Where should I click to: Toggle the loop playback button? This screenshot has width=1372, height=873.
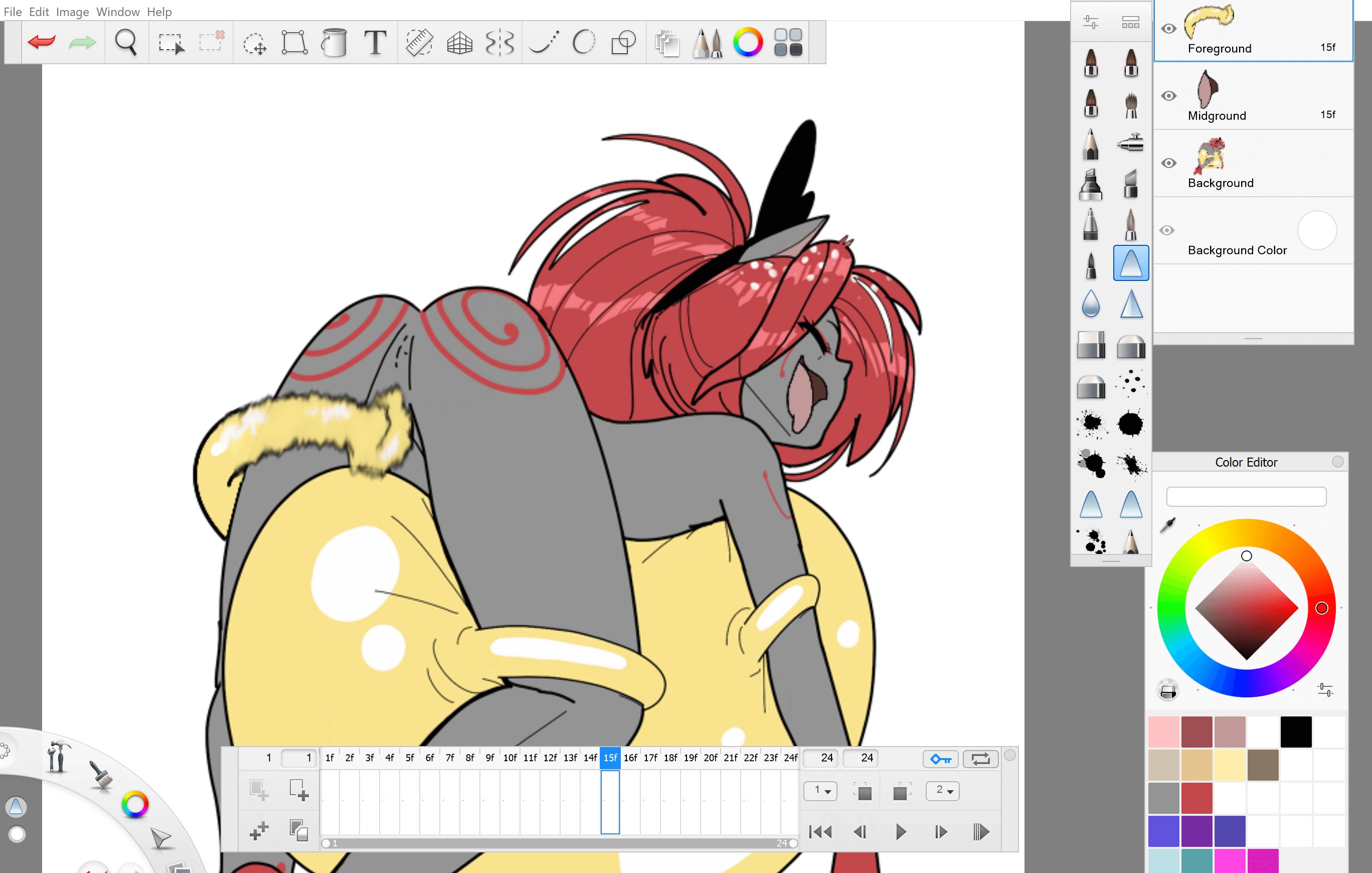(x=980, y=759)
